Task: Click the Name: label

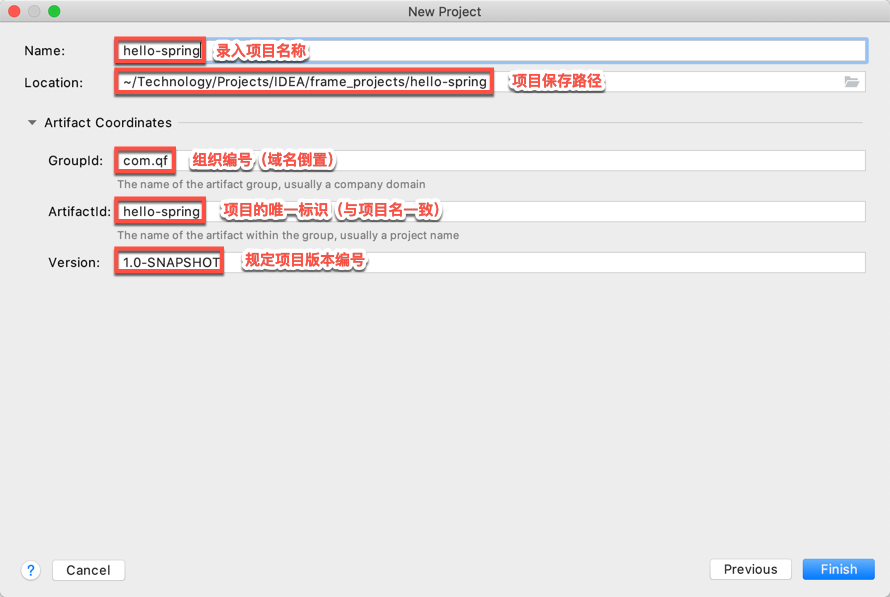Action: coord(44,51)
